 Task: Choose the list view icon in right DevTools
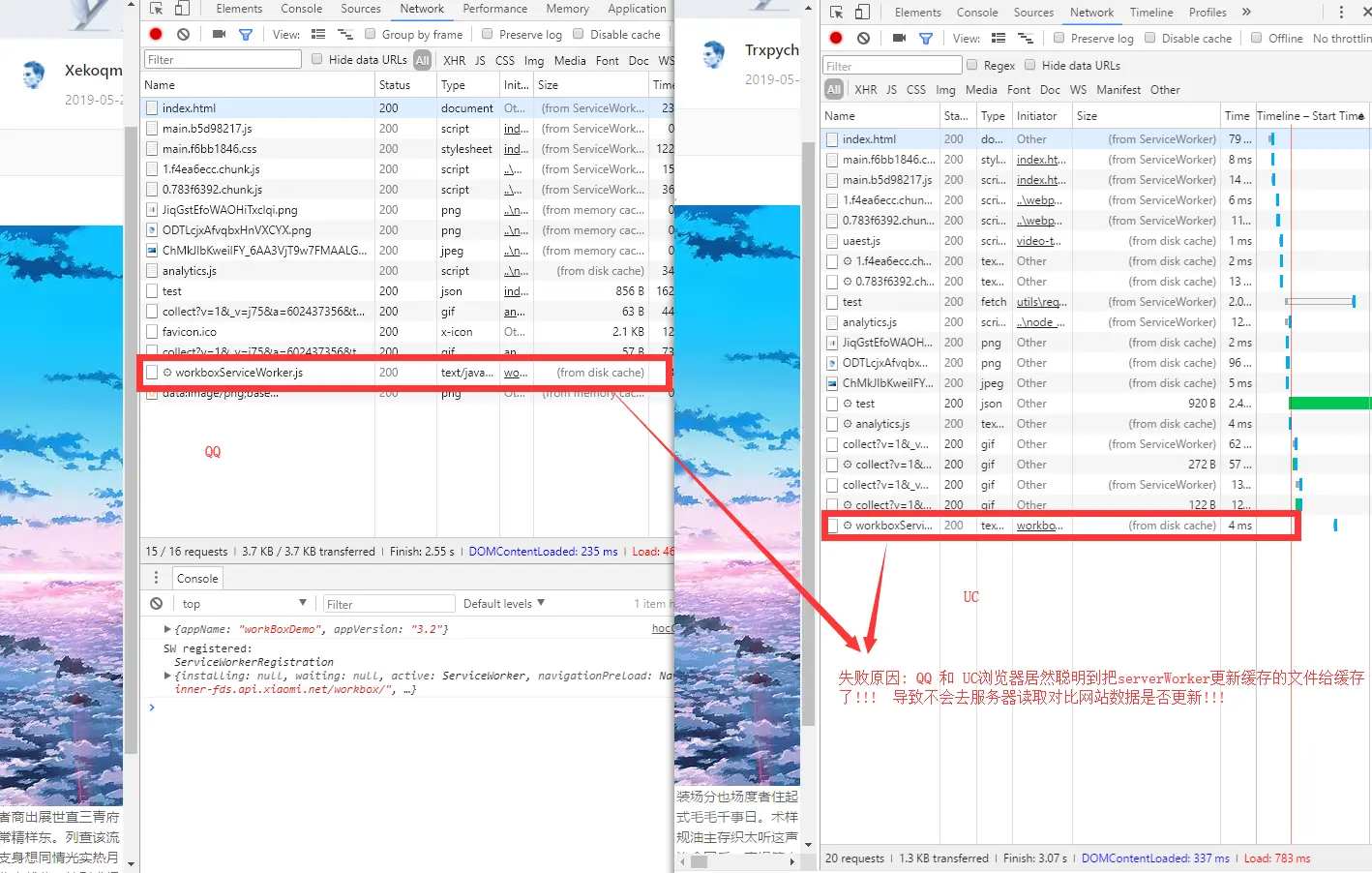(x=999, y=38)
